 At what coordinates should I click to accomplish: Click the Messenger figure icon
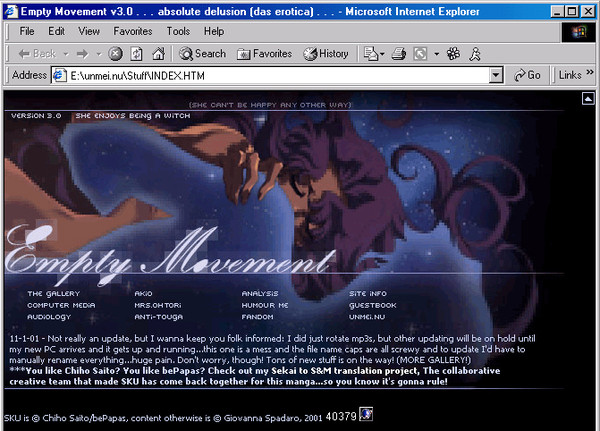point(475,54)
